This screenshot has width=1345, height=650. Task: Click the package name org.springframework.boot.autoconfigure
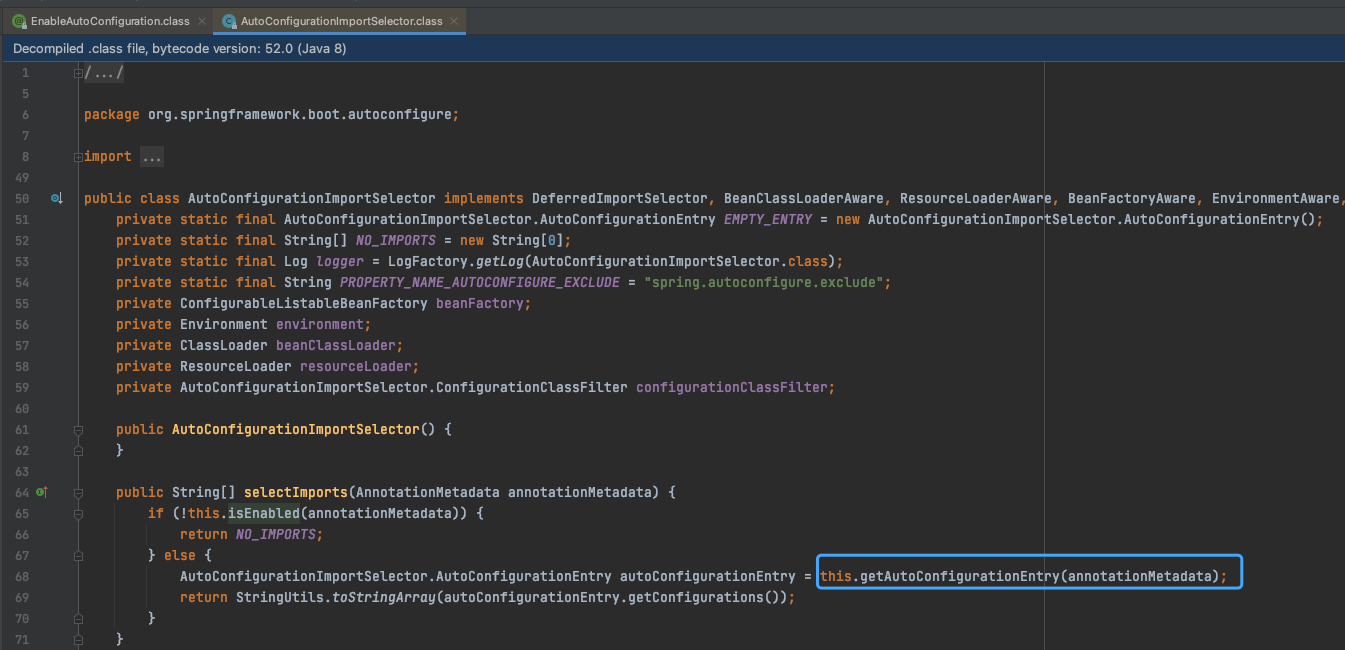point(300,115)
